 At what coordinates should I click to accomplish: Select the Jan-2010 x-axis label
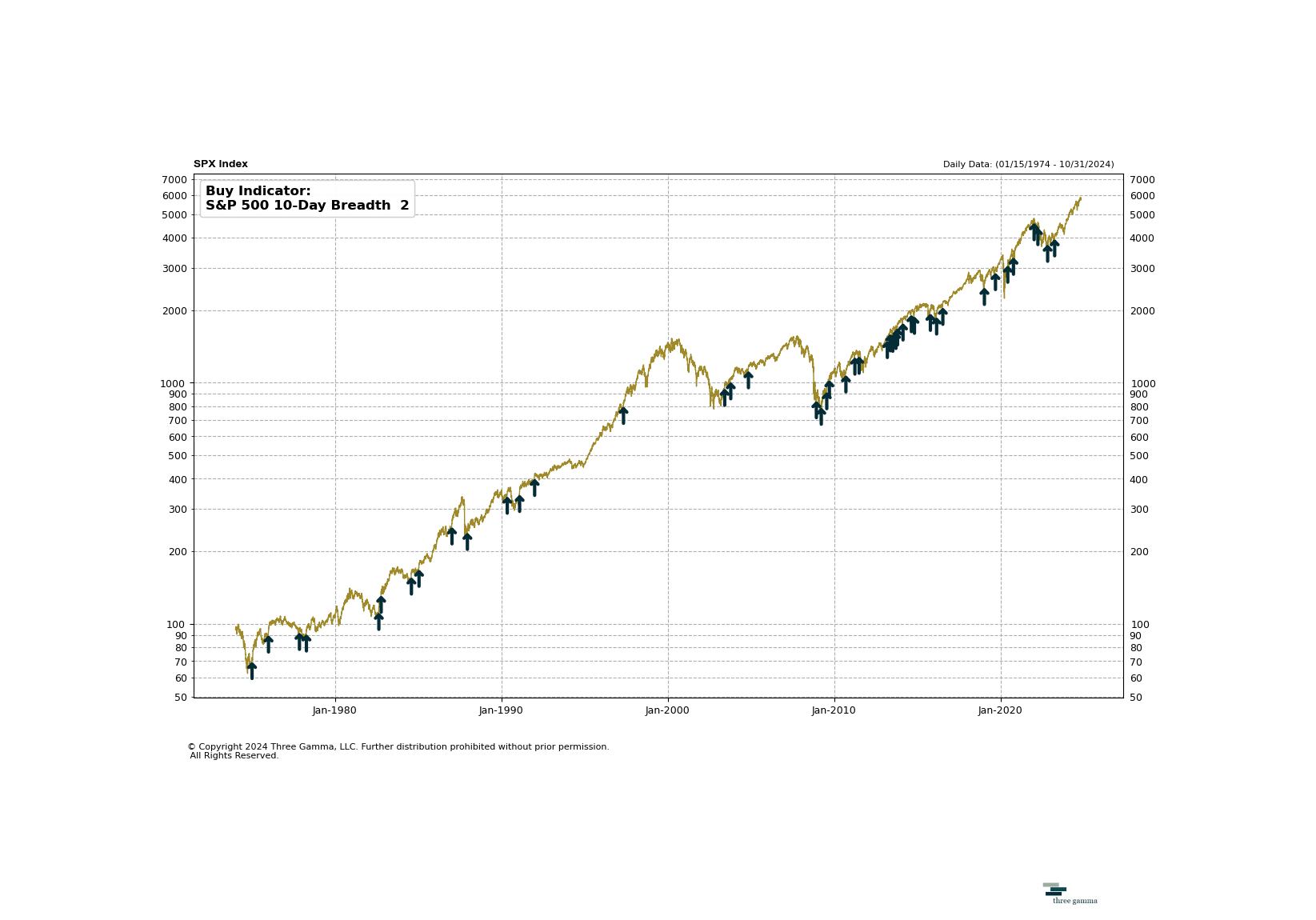point(834,710)
